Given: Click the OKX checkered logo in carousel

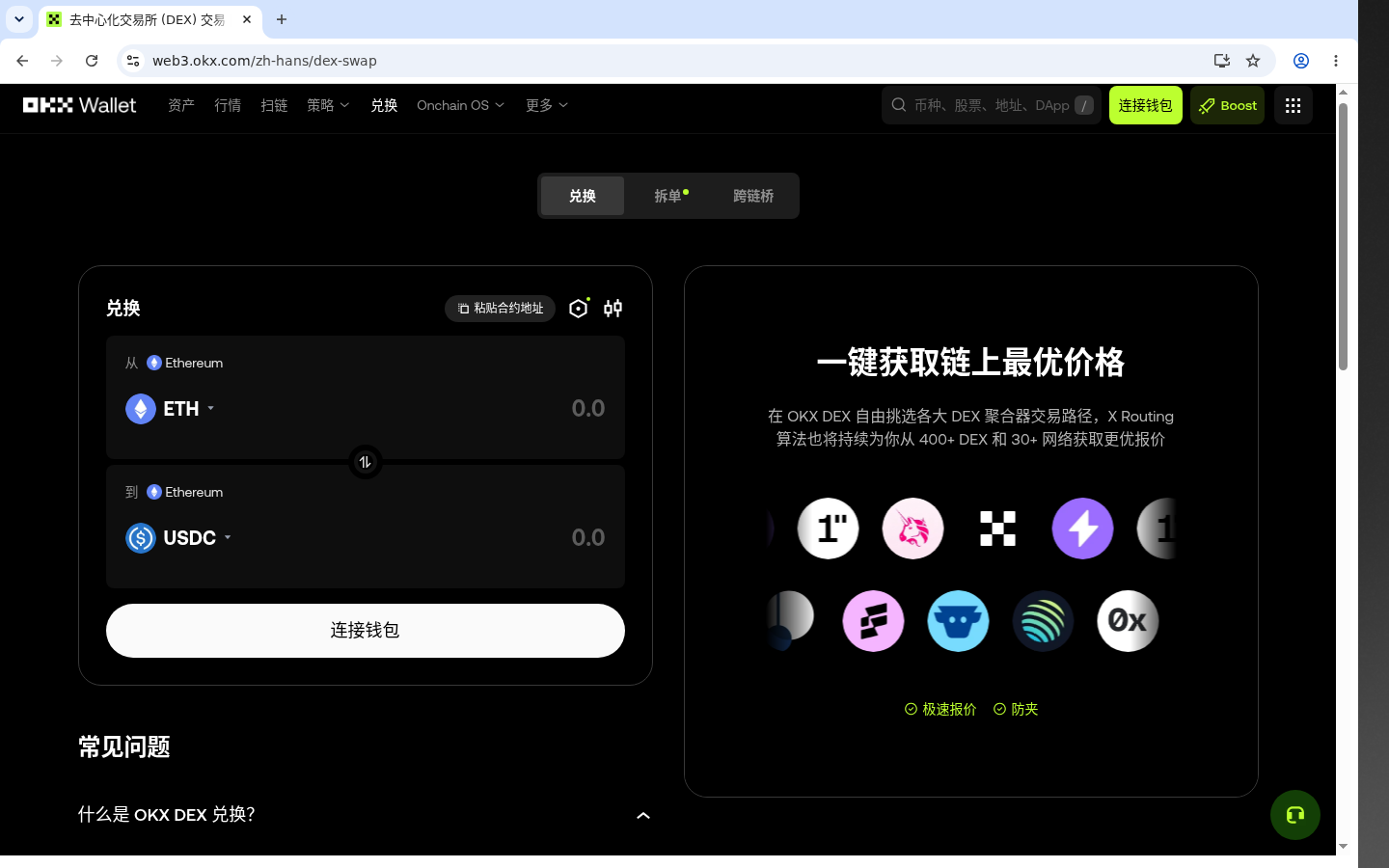Looking at the screenshot, I should click(x=997, y=529).
